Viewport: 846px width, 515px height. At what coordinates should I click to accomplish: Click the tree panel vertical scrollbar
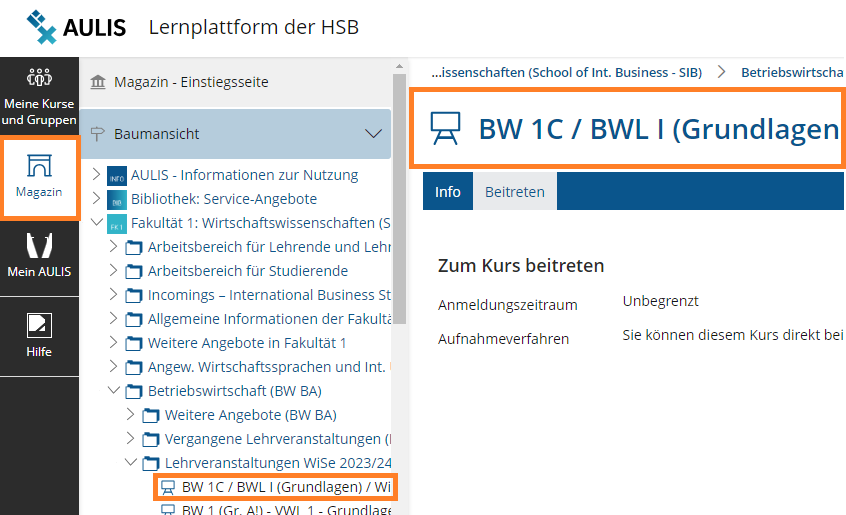click(x=399, y=199)
